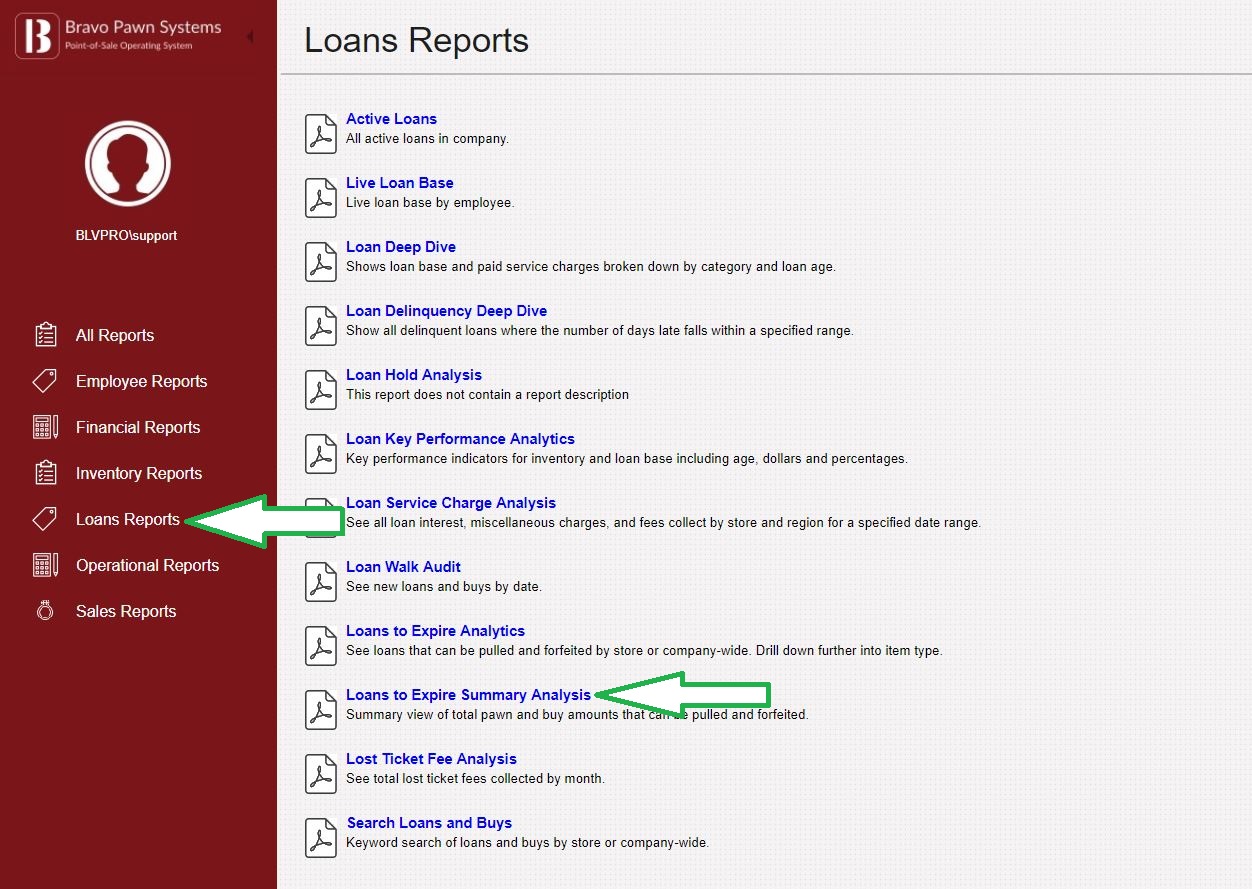Click the Sales Reports ring icon
This screenshot has width=1252, height=889.
click(x=45, y=611)
